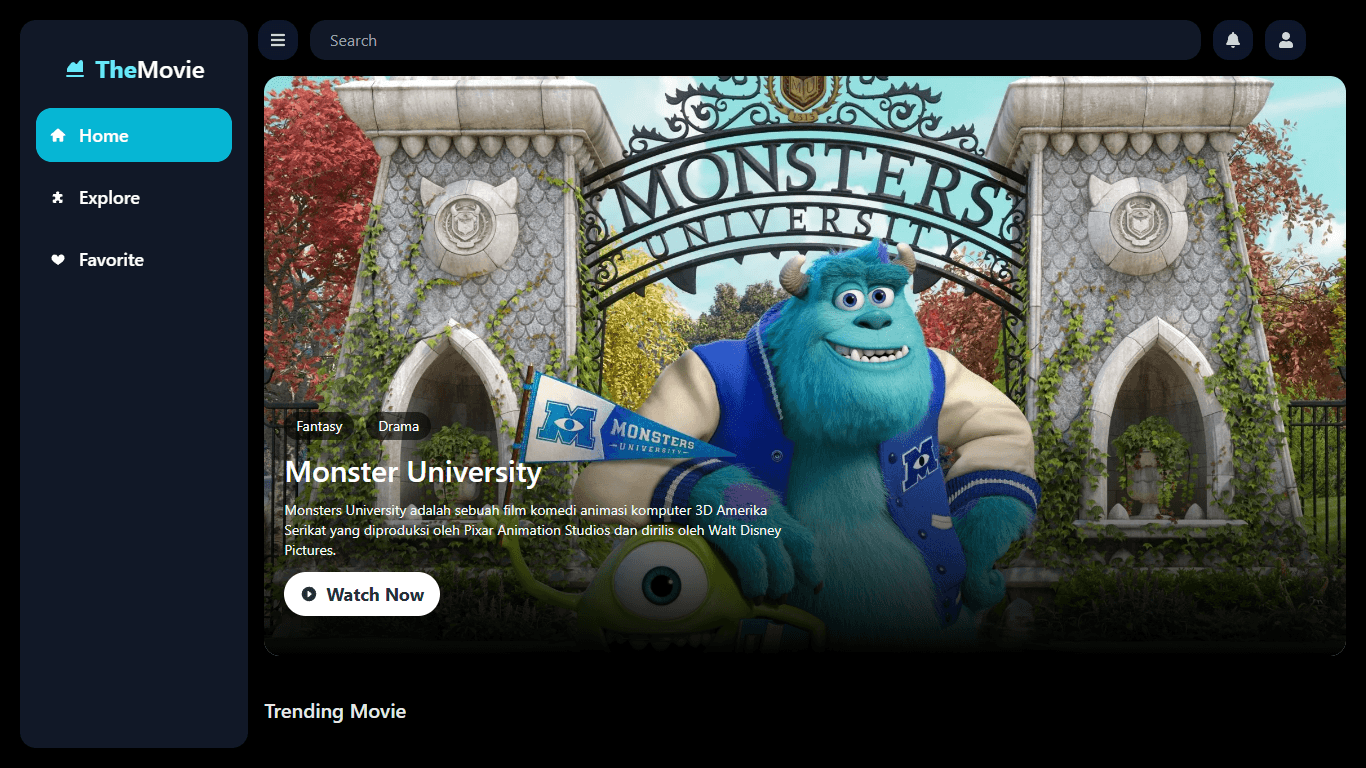Select the Home menu item

coord(134,135)
